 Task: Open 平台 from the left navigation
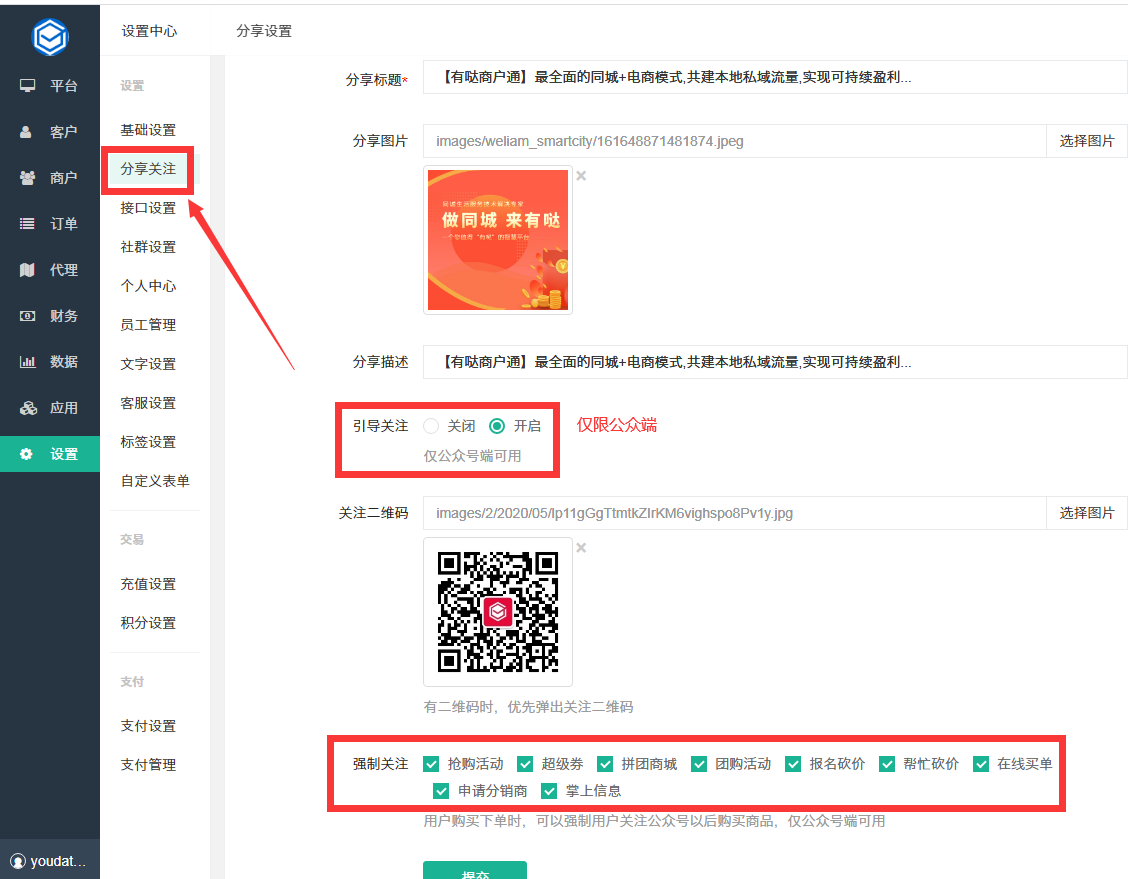point(50,86)
